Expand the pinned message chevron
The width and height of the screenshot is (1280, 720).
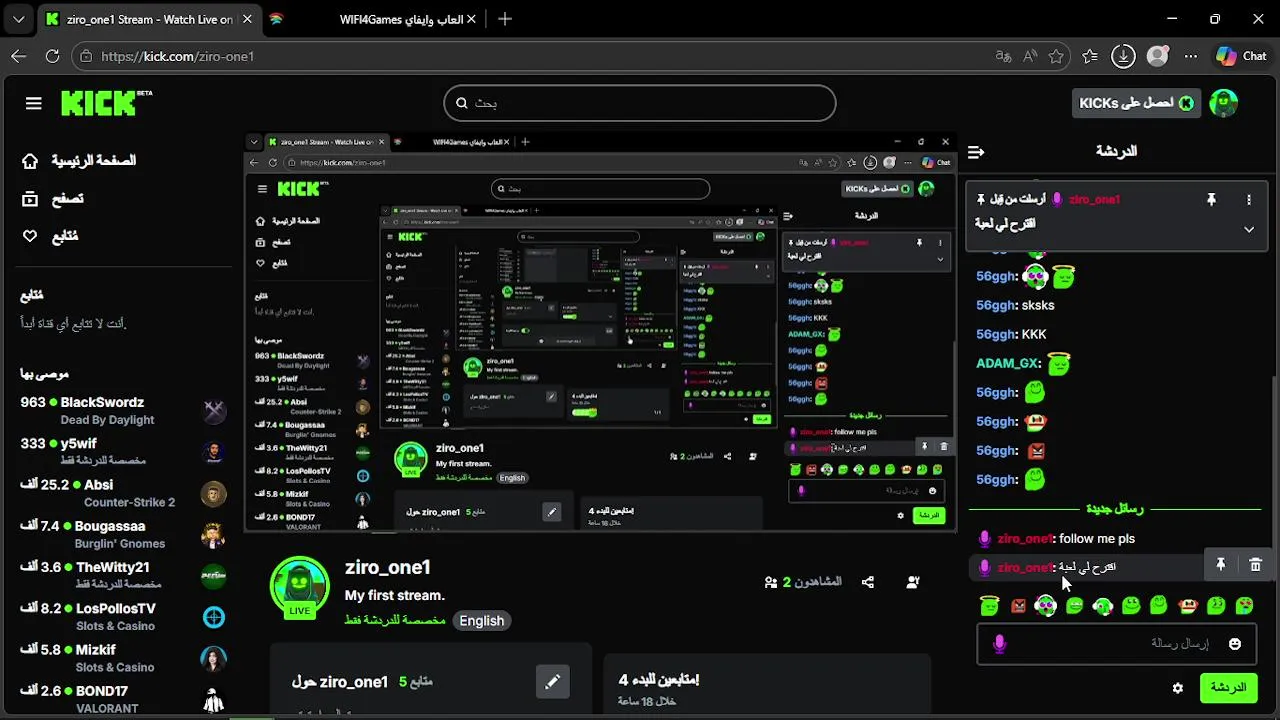point(1249,229)
